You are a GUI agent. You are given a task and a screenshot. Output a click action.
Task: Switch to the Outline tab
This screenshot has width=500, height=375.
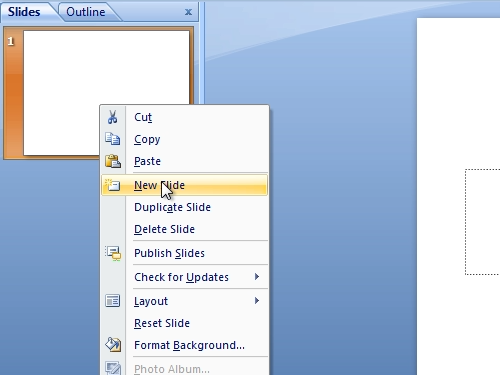coord(86,12)
